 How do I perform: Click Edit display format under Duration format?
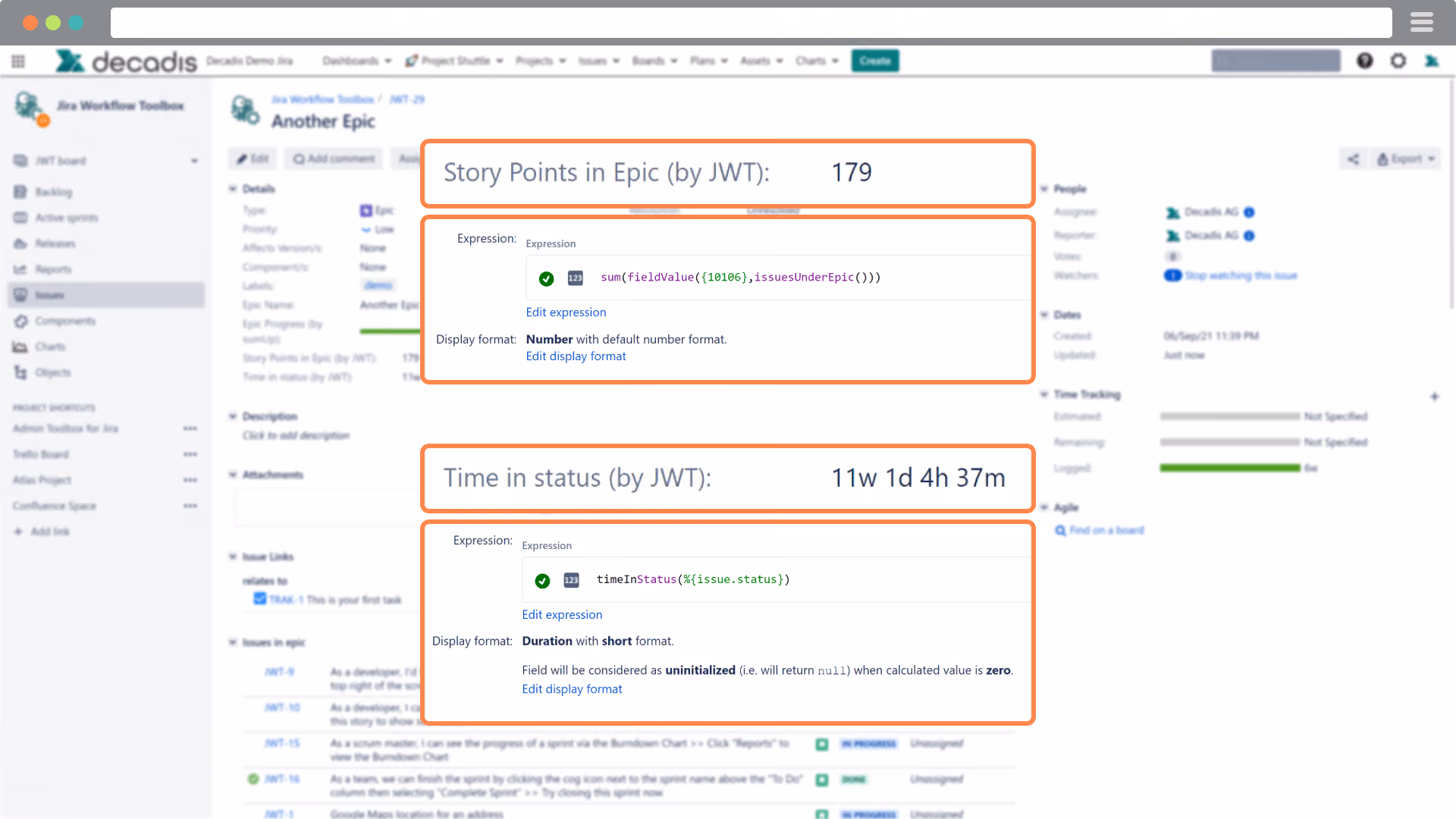click(572, 689)
